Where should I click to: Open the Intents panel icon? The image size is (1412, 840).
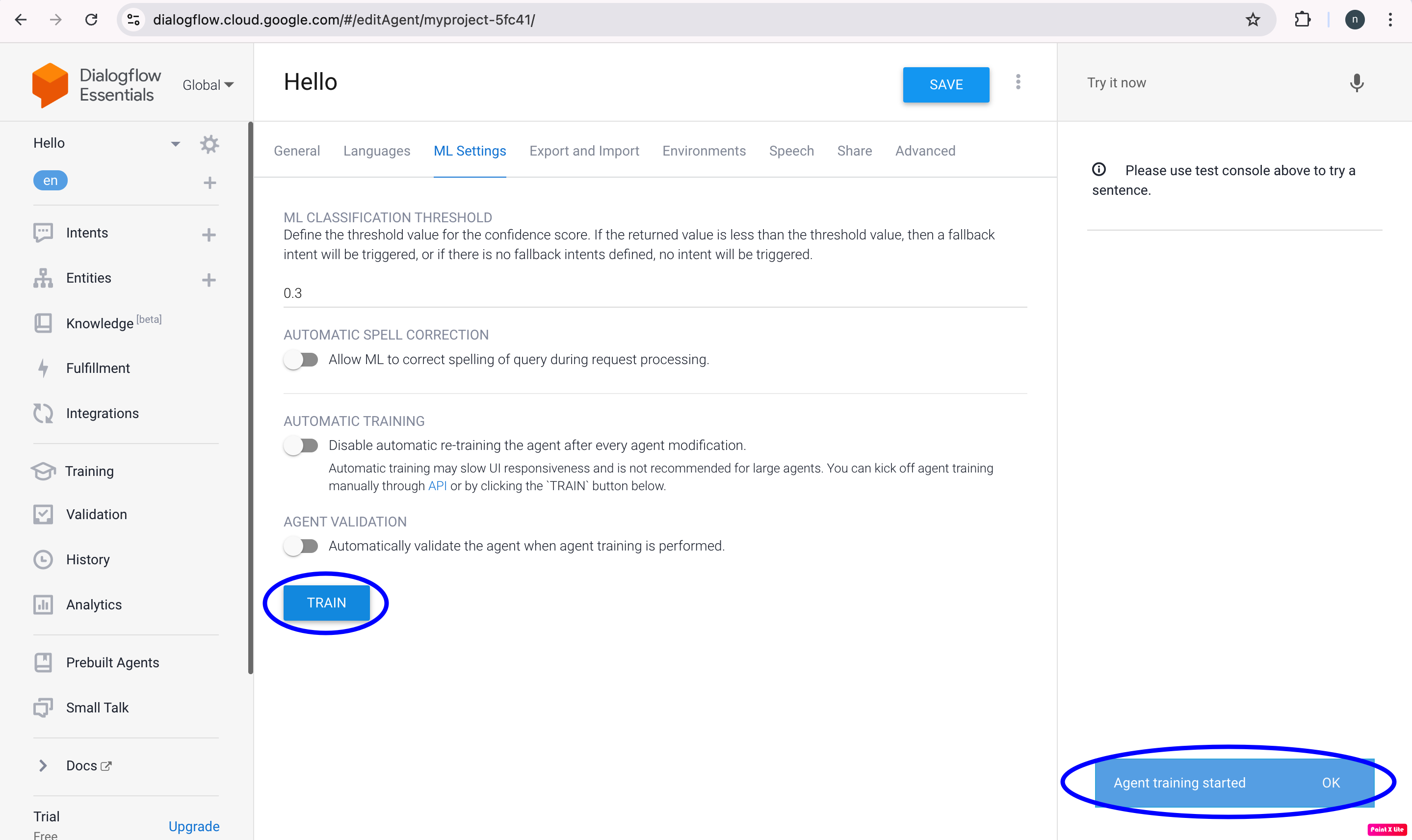44,233
